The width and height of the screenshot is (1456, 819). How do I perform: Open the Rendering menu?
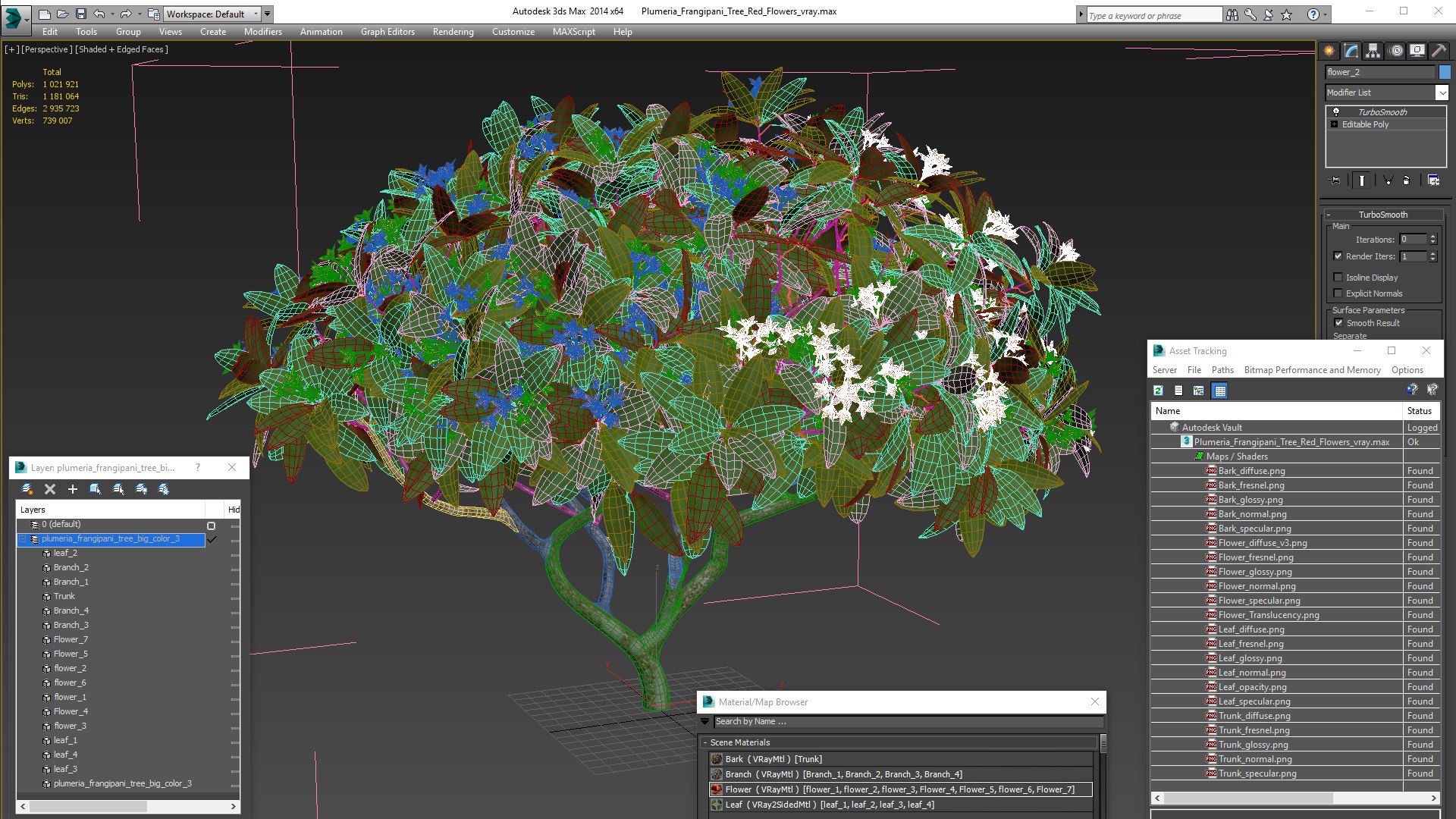453,32
